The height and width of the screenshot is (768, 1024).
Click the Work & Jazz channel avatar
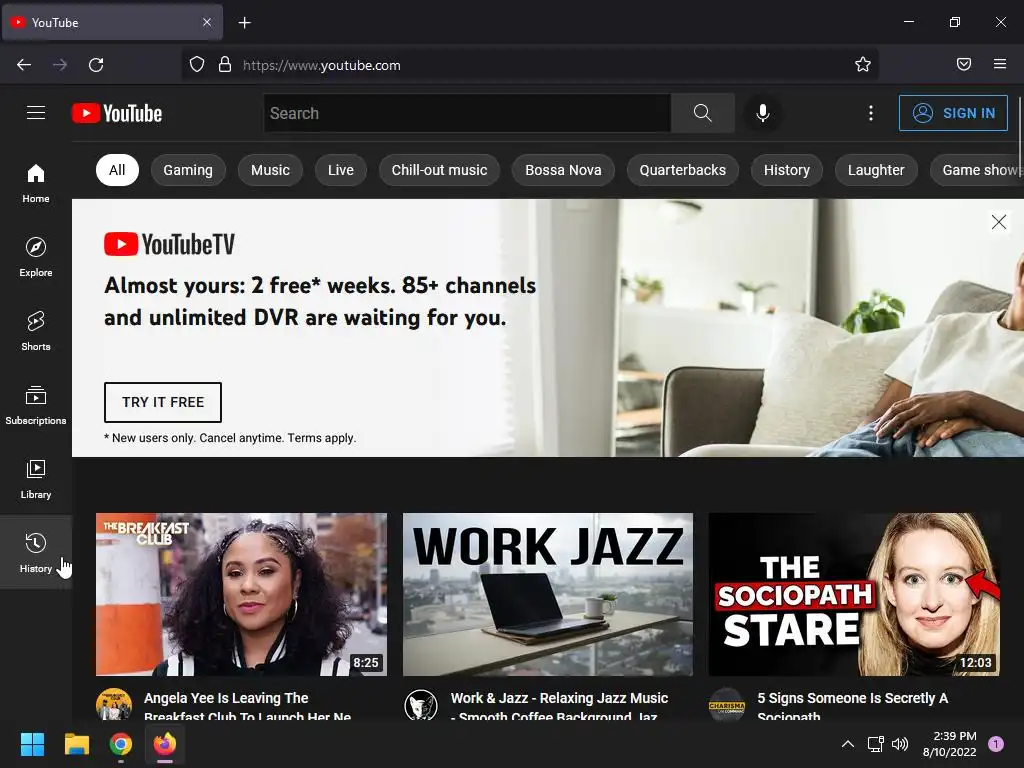[421, 705]
